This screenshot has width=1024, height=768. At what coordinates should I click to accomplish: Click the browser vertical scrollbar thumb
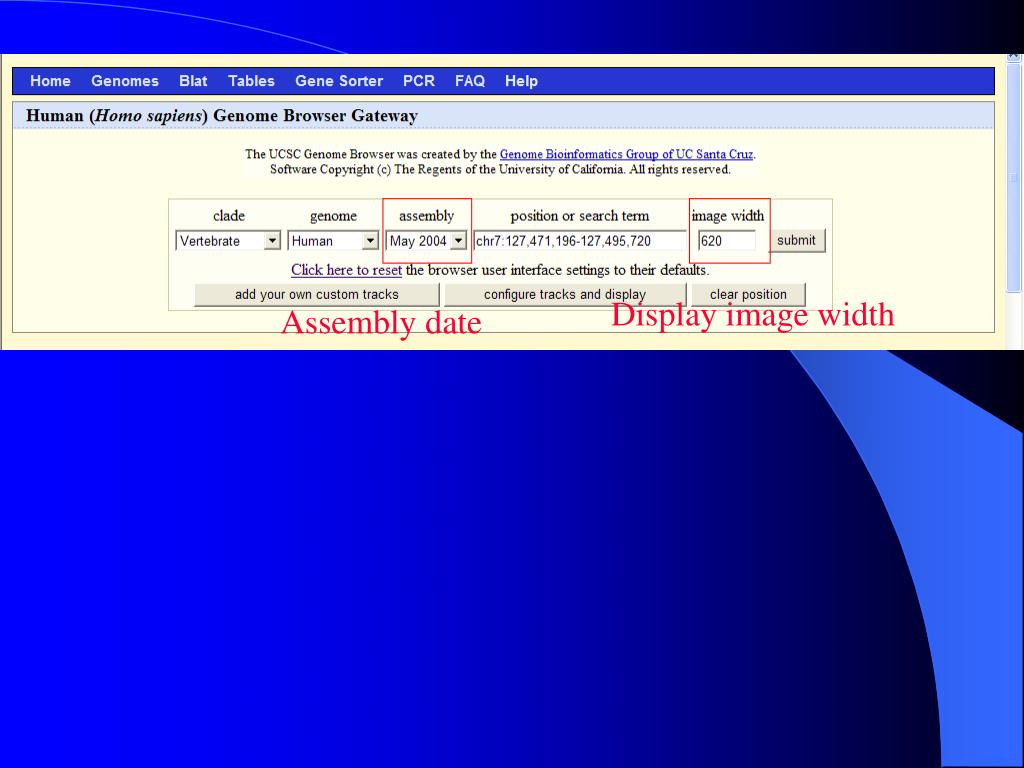click(x=1013, y=178)
